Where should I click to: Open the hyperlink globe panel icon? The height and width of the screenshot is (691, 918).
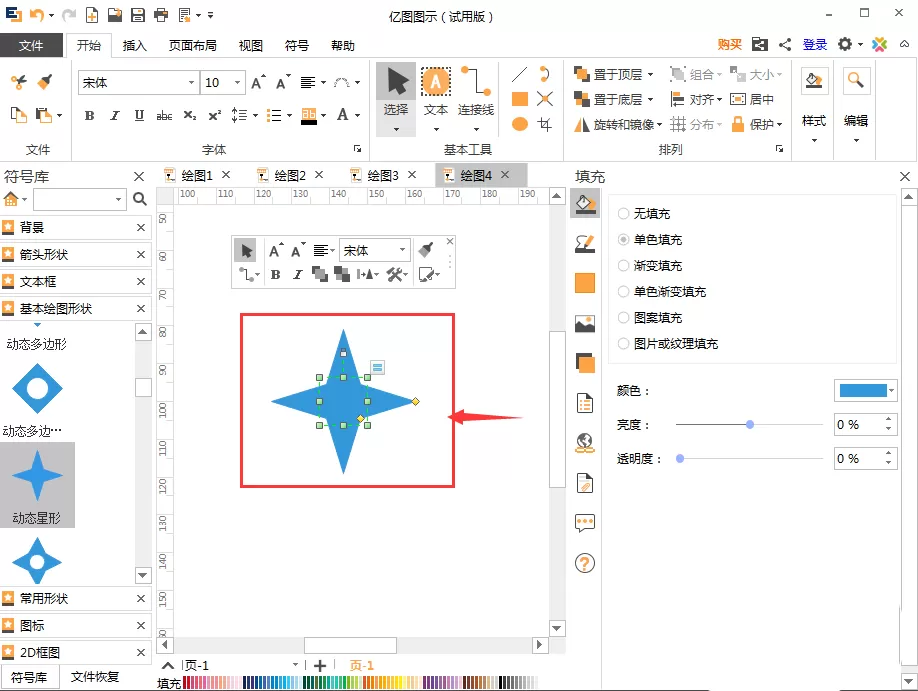point(585,443)
